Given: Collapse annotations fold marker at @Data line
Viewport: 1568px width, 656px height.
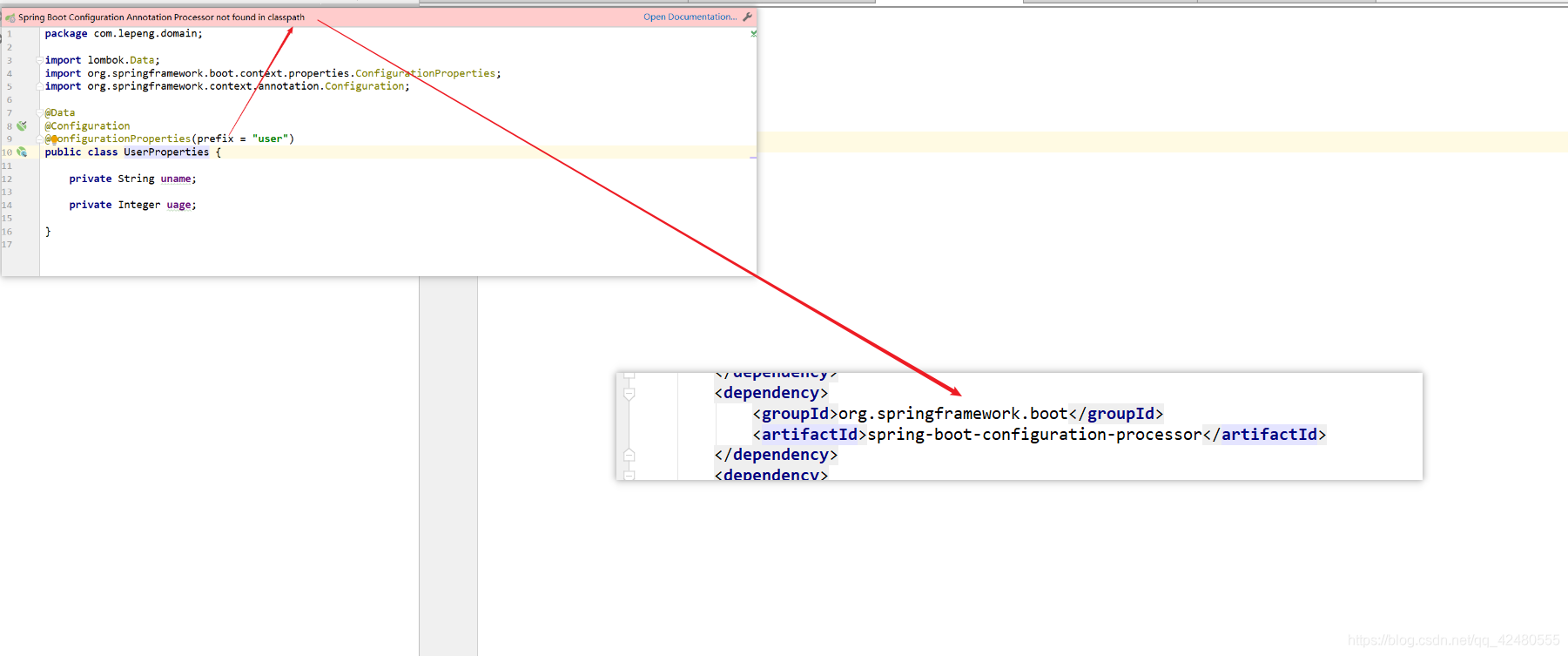Looking at the screenshot, I should click(40, 112).
